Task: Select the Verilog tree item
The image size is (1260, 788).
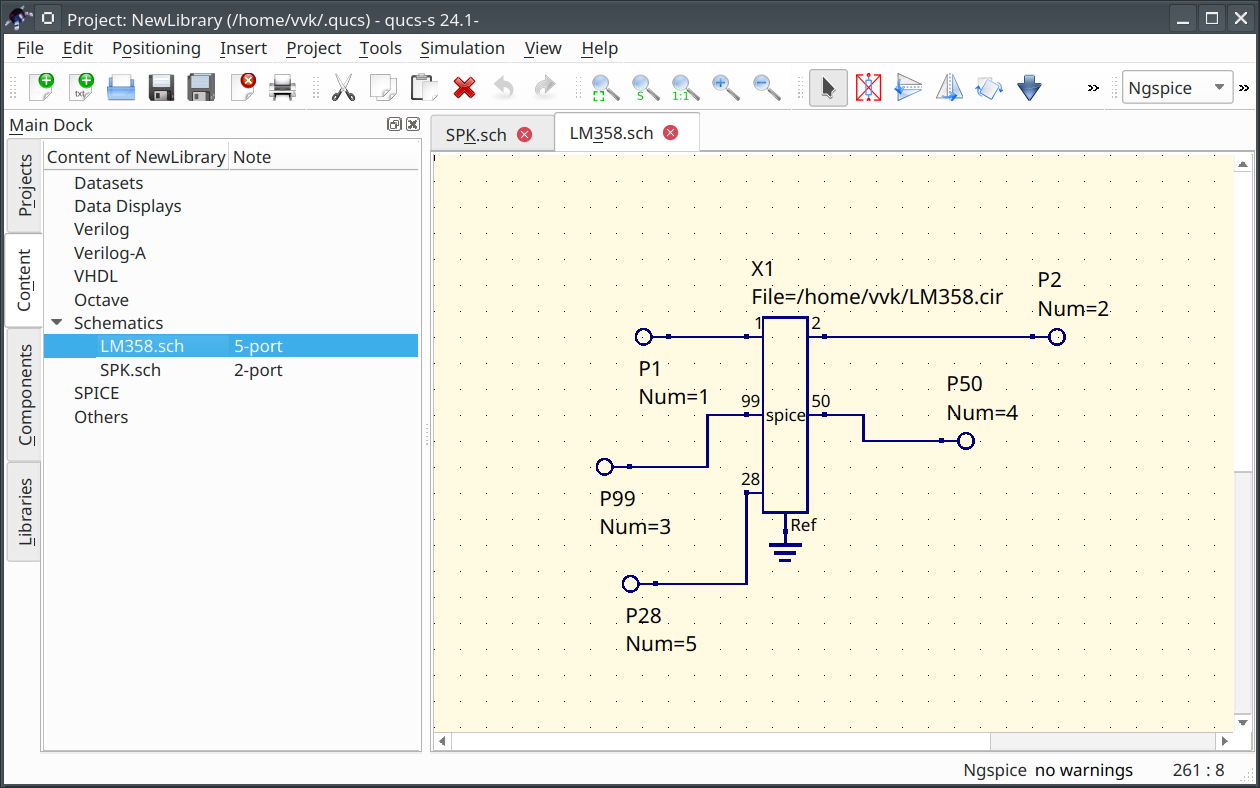Action: pos(101,229)
